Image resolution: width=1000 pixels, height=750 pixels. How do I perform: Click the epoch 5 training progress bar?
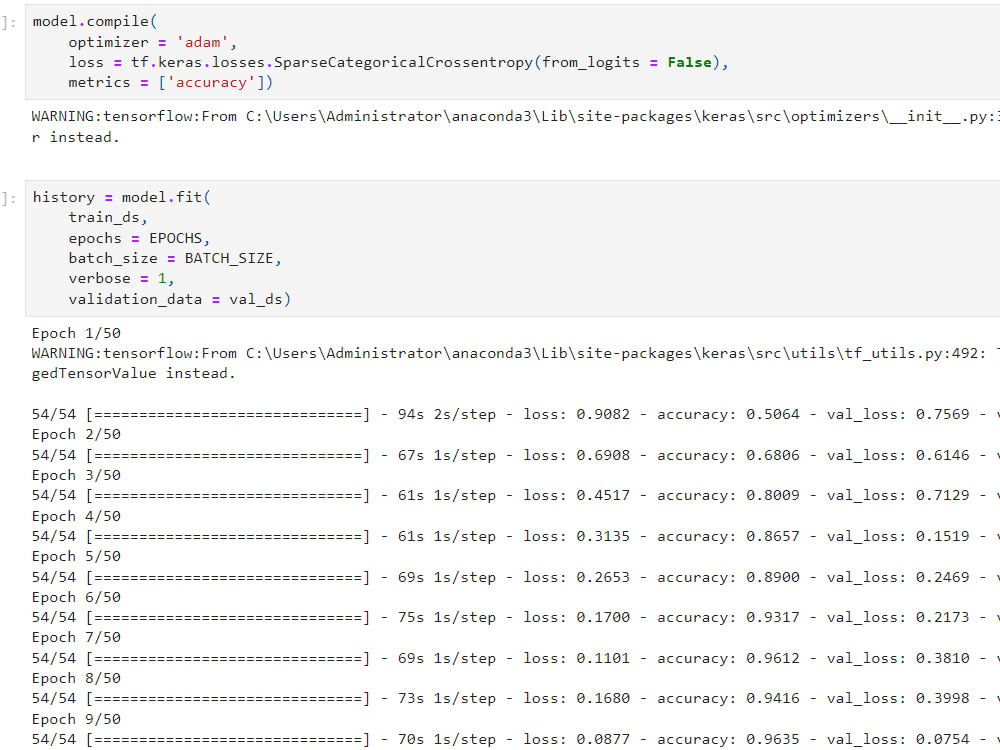click(228, 577)
